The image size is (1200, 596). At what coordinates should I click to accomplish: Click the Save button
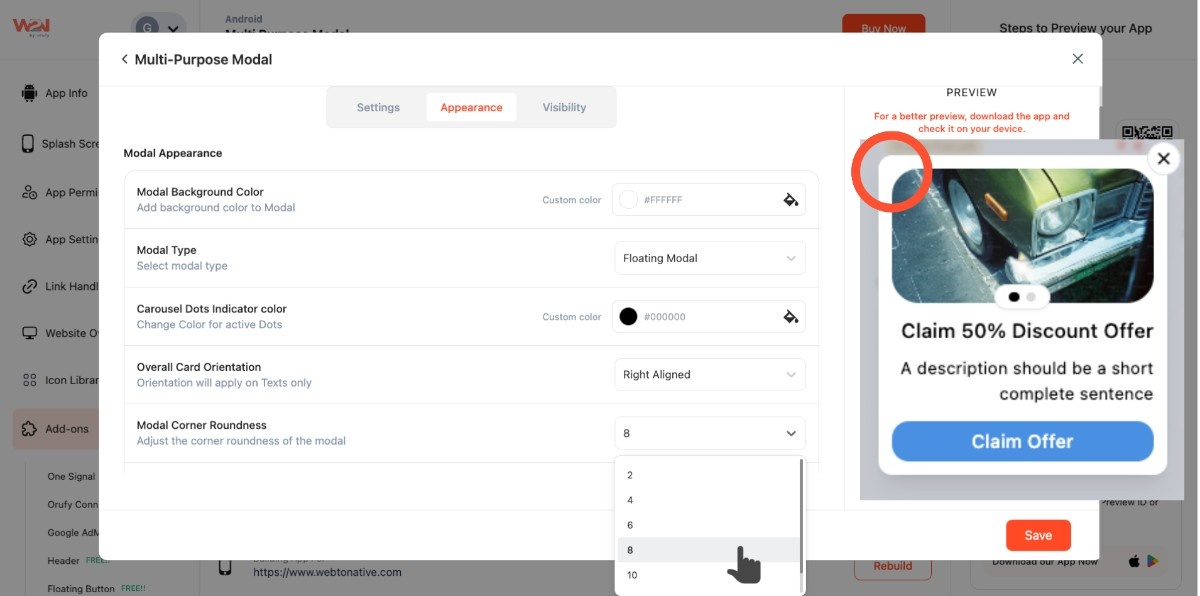point(1037,535)
